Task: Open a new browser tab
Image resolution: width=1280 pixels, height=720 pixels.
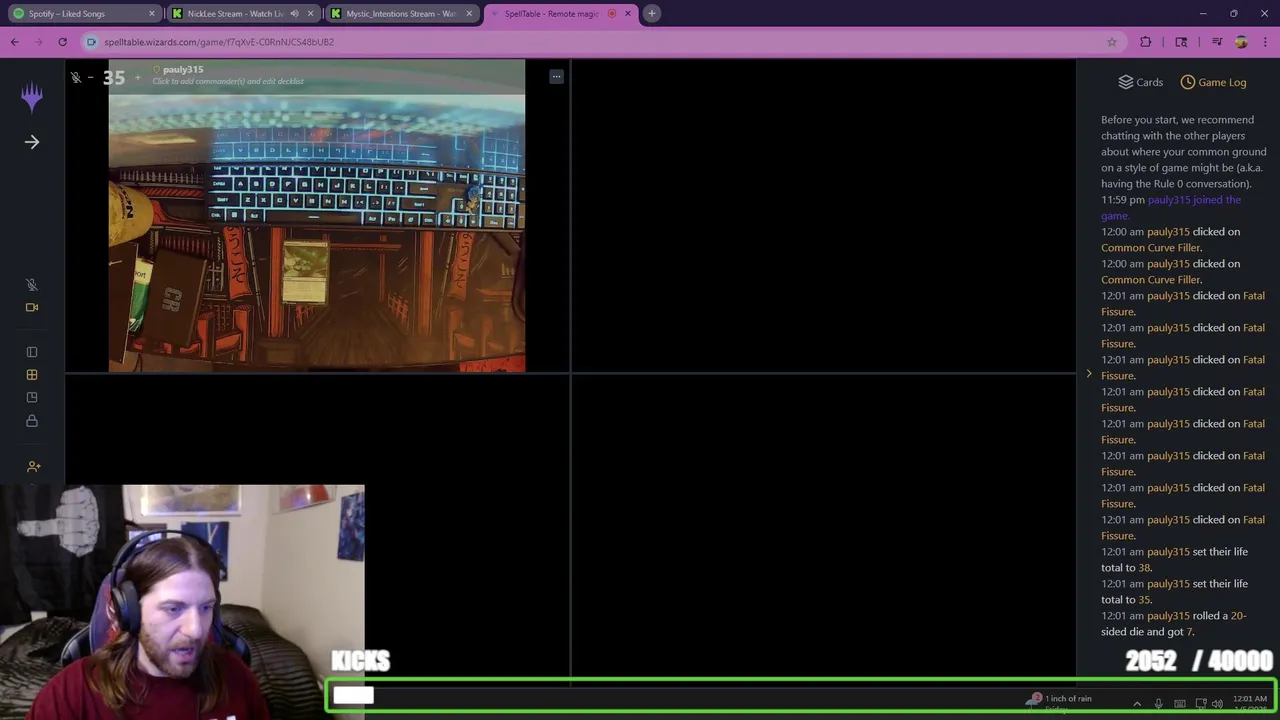Action: pos(652,14)
